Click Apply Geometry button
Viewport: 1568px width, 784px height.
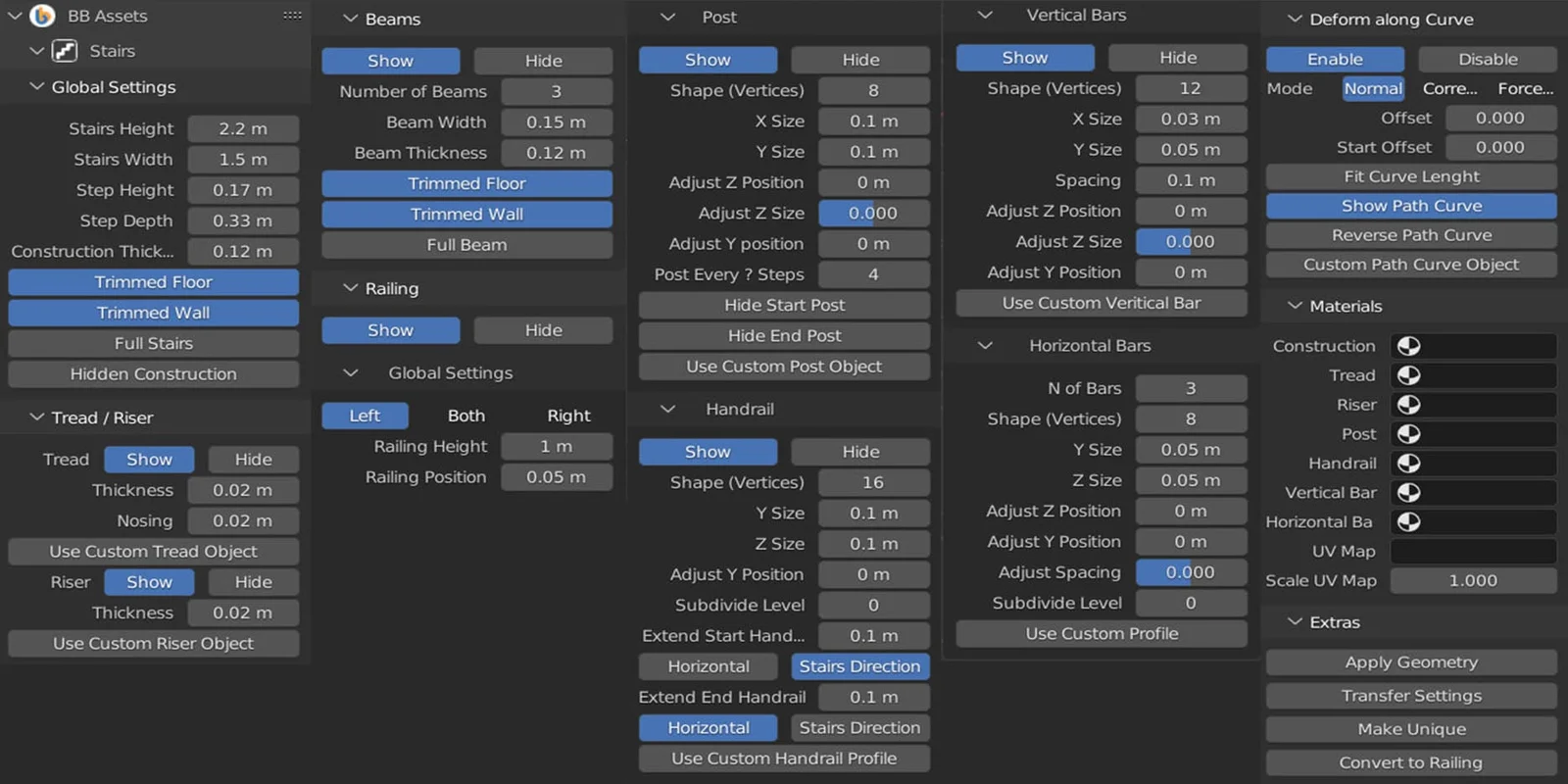pyautogui.click(x=1411, y=662)
